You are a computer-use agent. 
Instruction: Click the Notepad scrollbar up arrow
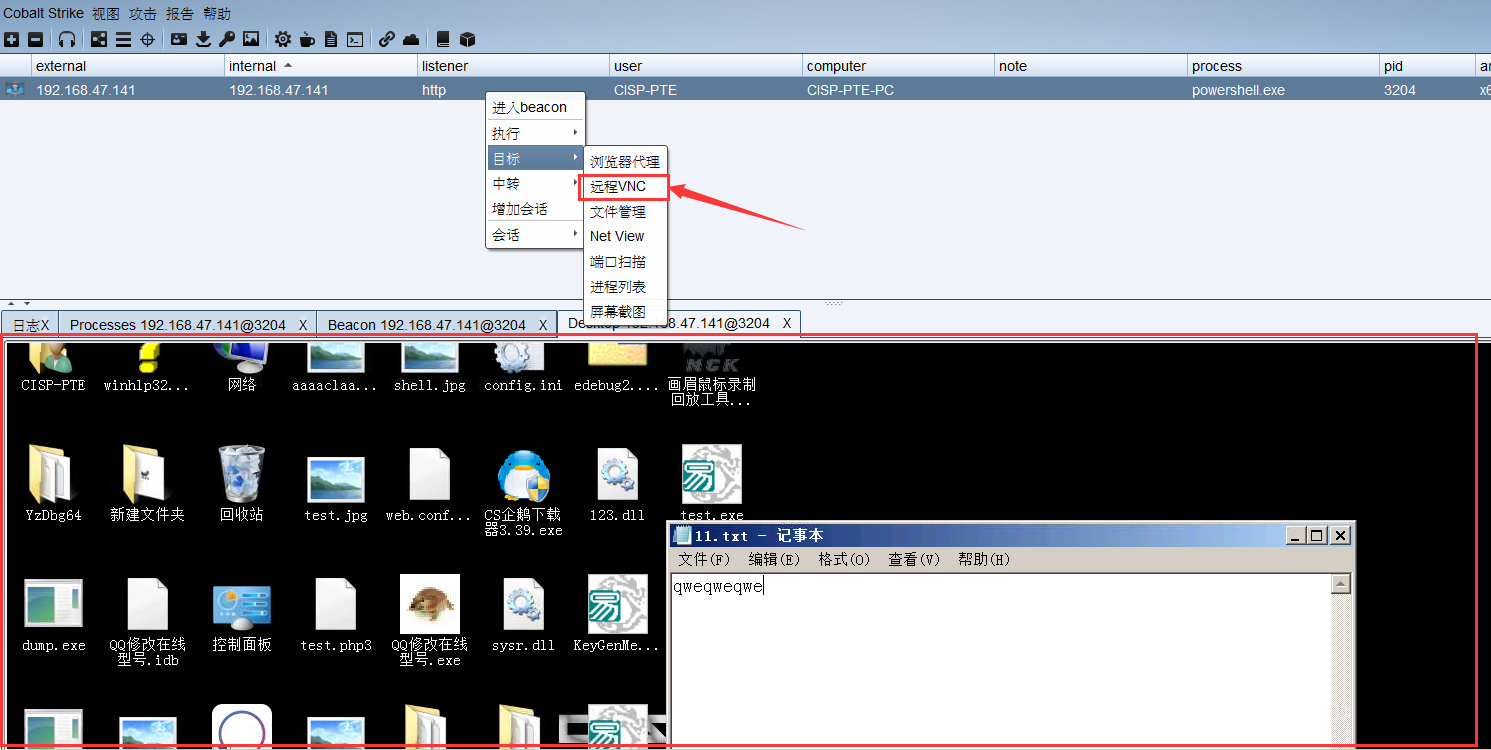1341,584
